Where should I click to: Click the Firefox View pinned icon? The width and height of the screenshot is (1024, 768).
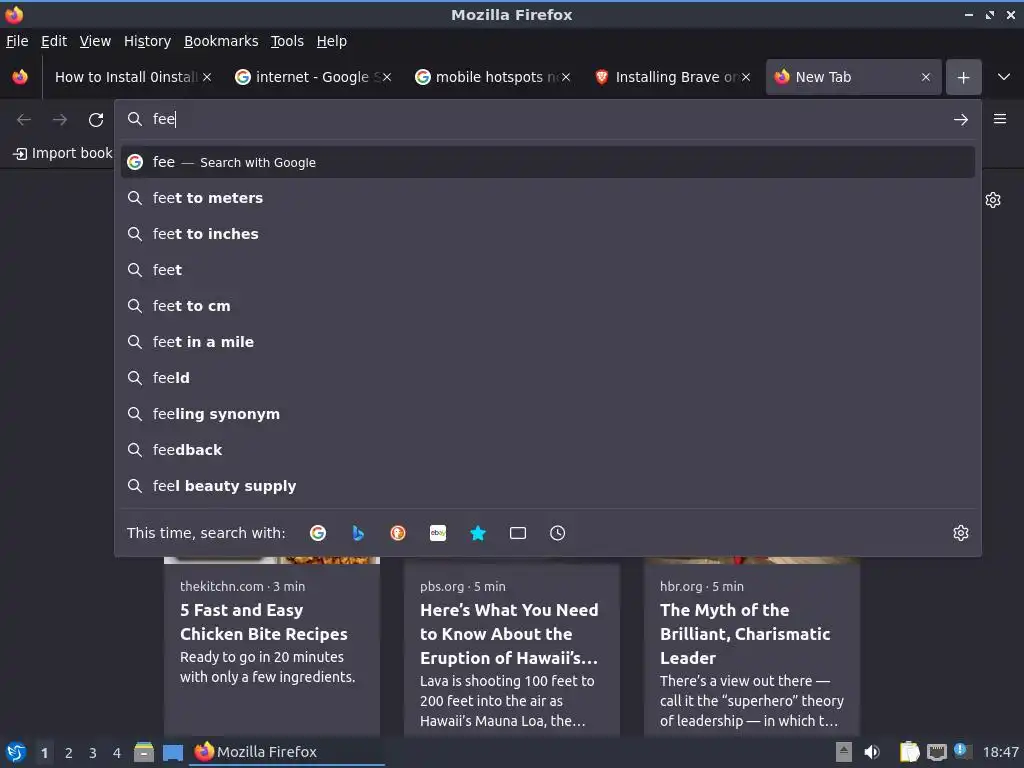(x=20, y=77)
